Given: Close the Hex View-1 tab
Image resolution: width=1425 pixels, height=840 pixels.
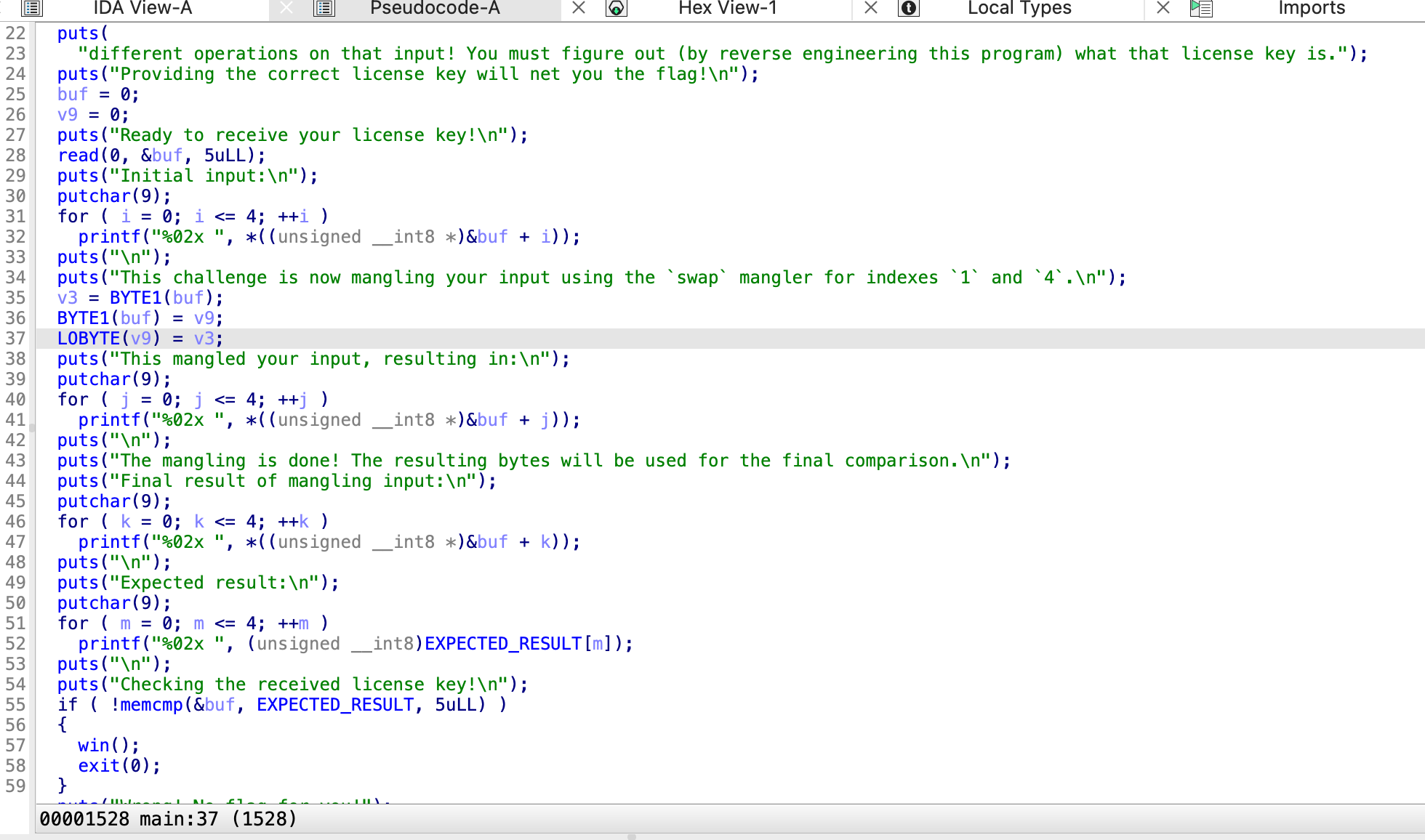Looking at the screenshot, I should click(579, 8).
